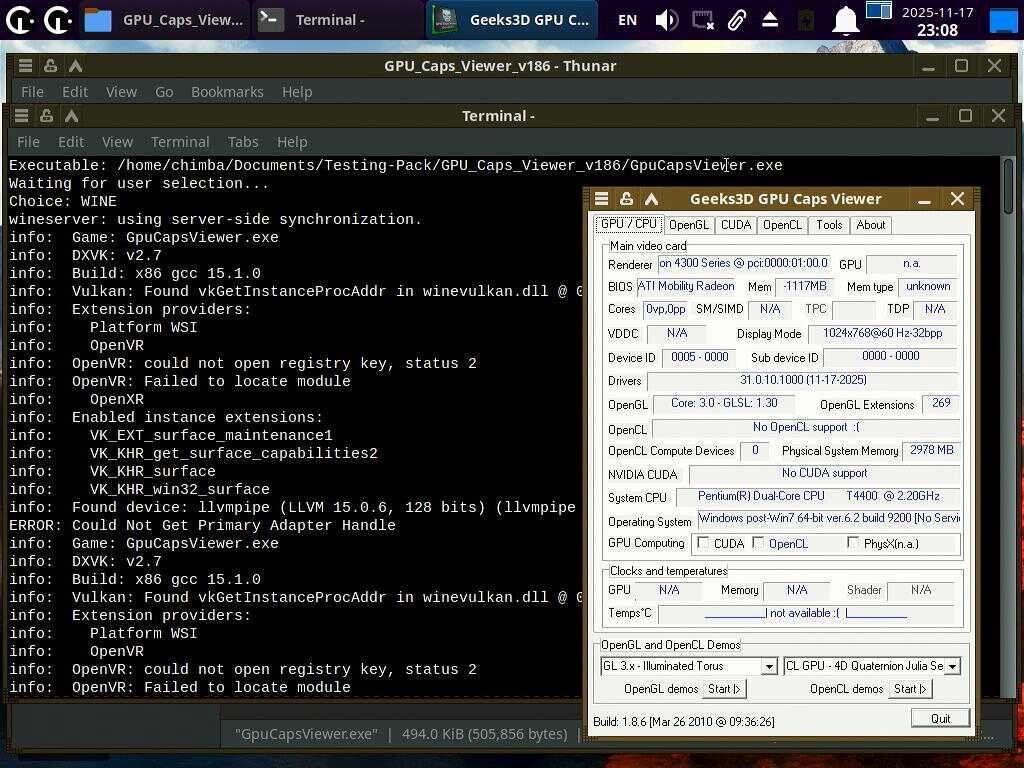Click the Terminal titlebar pin icon
Screen dimensions: 1024x768
(46, 116)
